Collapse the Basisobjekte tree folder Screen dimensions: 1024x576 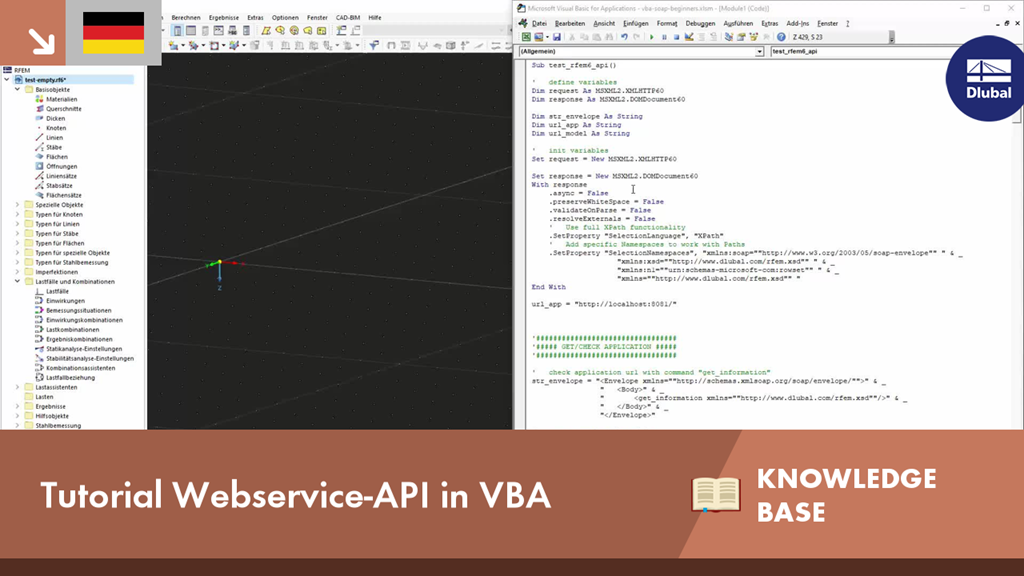pos(18,89)
